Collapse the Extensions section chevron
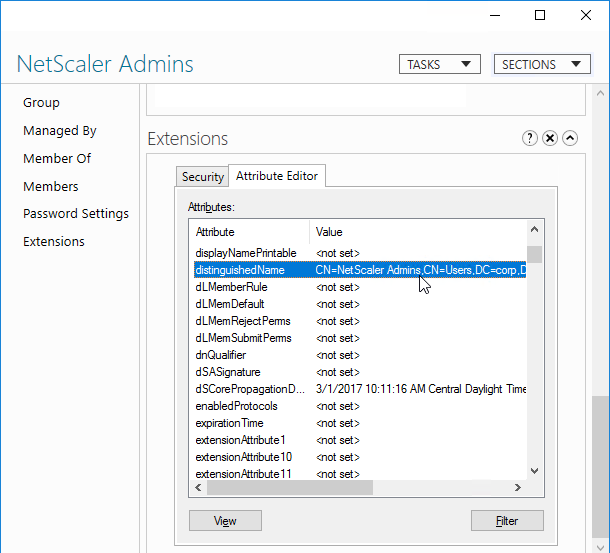This screenshot has height=553, width=610. 570,138
